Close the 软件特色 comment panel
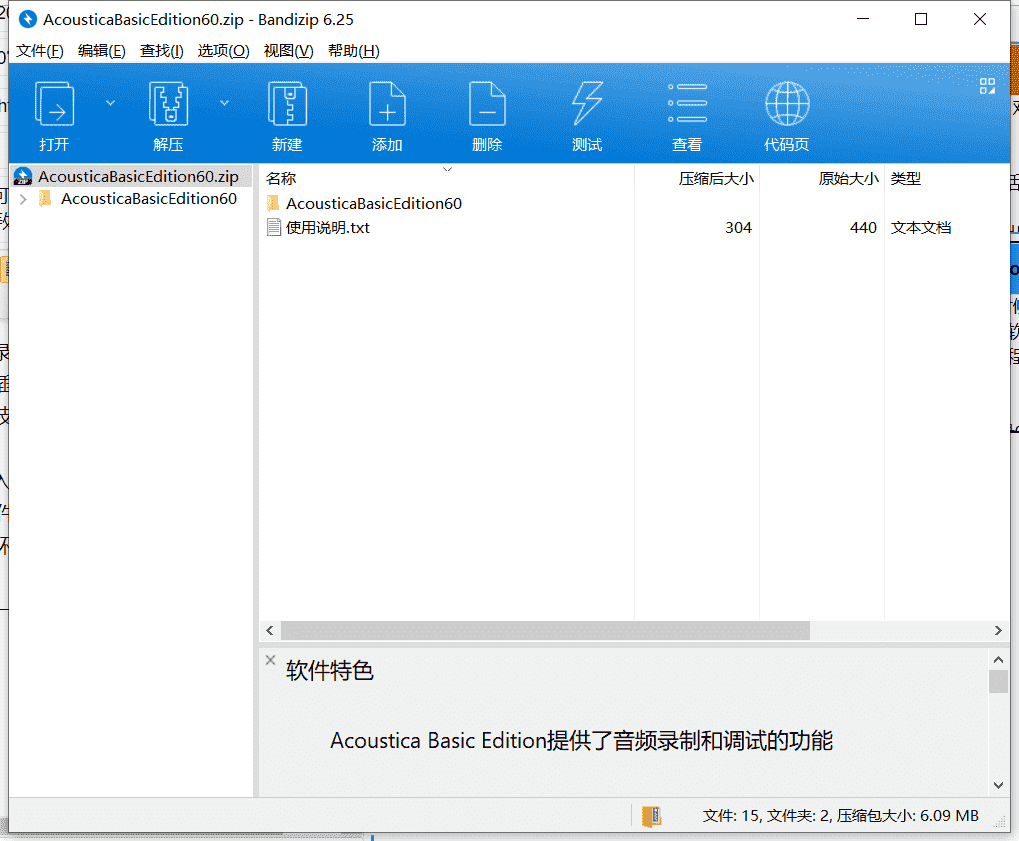Image resolution: width=1019 pixels, height=841 pixels. tap(270, 660)
